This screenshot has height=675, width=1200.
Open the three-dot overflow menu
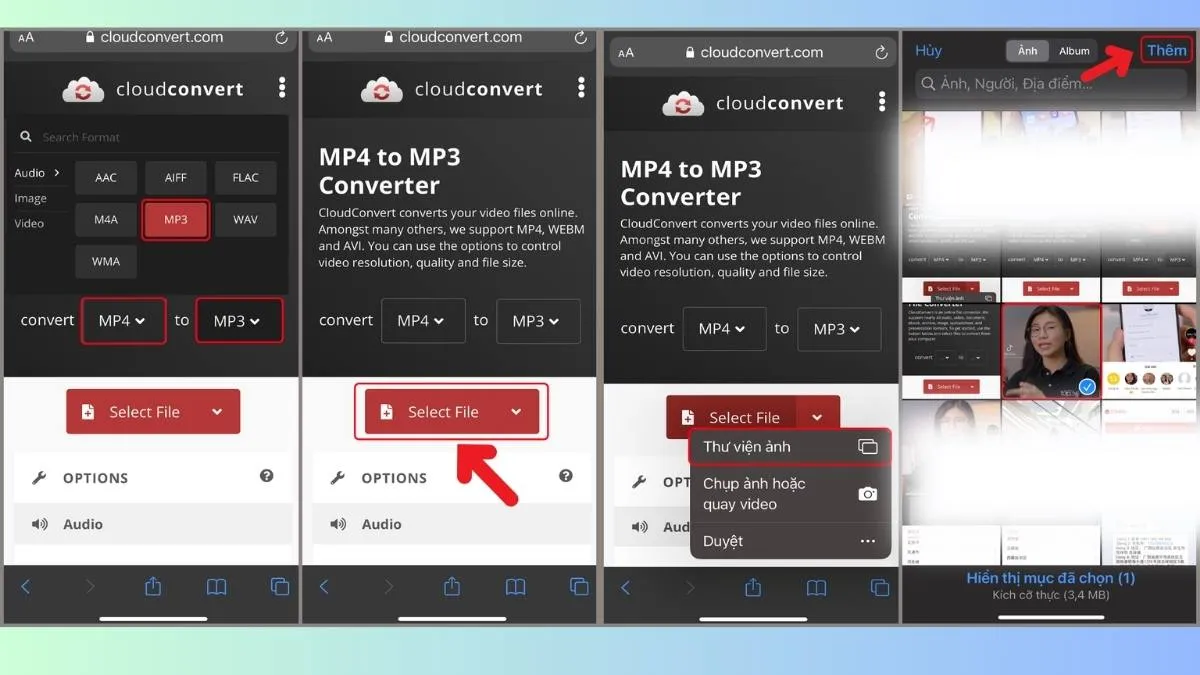click(x=282, y=88)
